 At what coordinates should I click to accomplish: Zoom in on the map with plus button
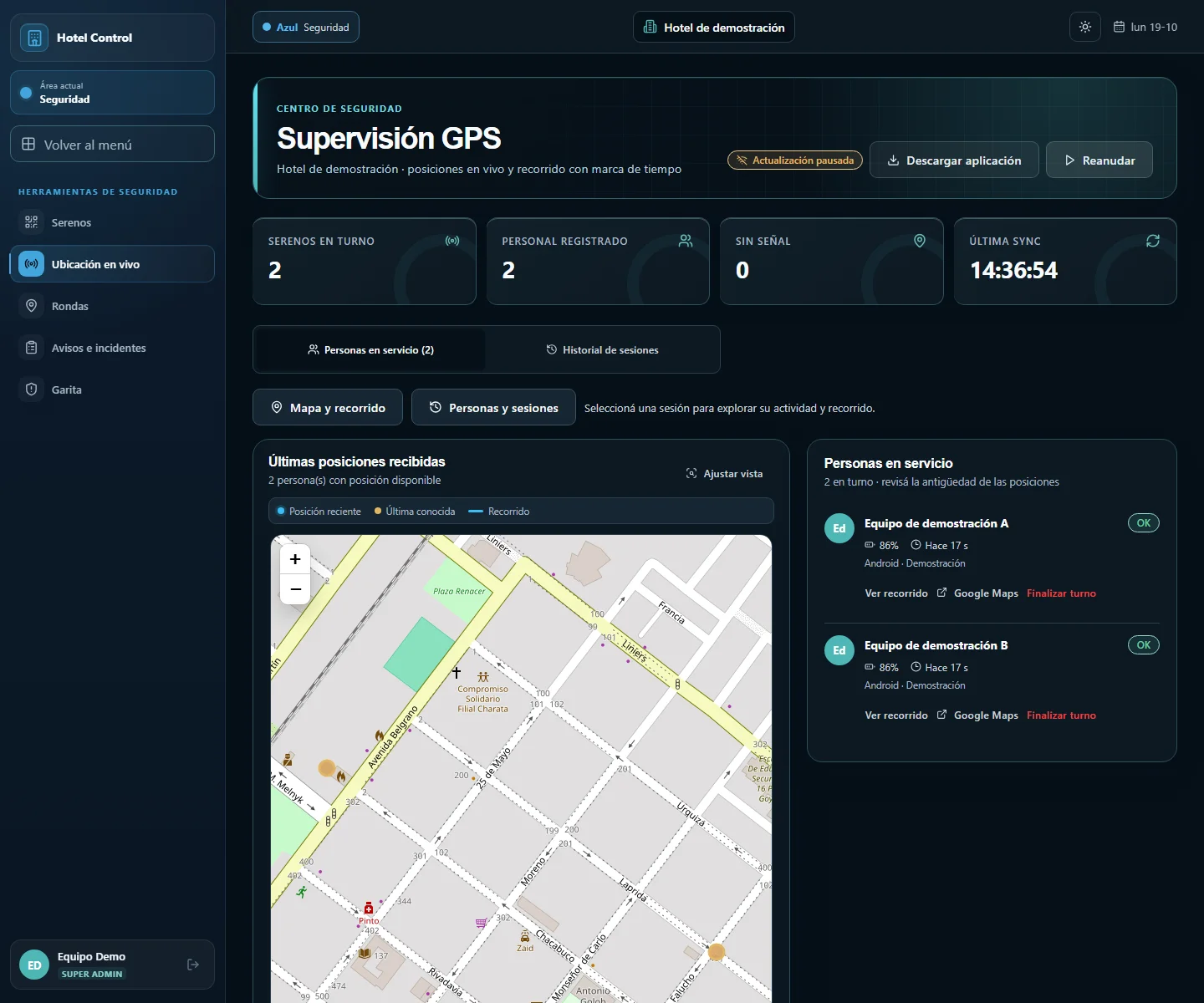295,559
